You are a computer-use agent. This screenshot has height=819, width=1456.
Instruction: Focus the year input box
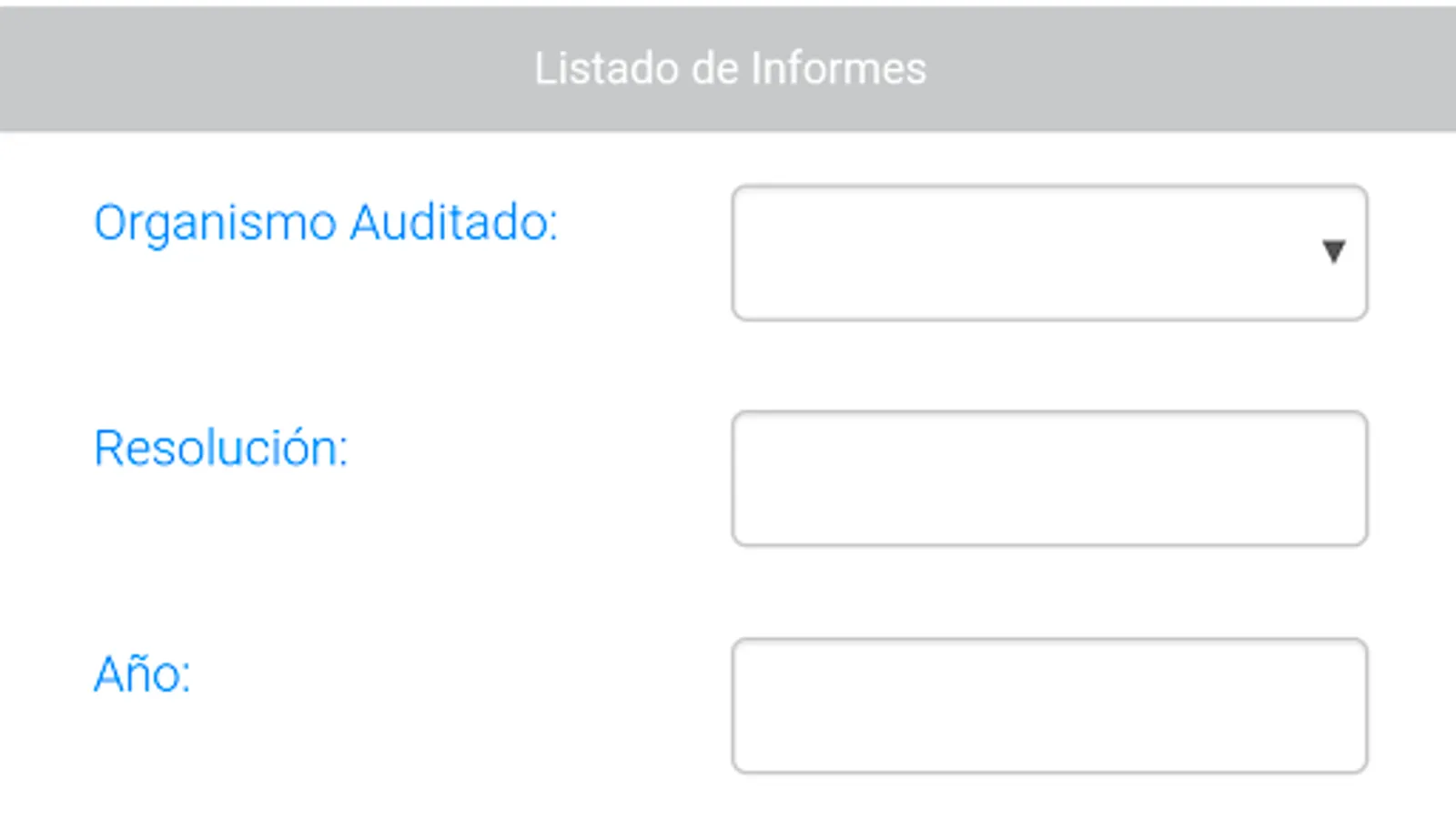pyautogui.click(x=1049, y=705)
